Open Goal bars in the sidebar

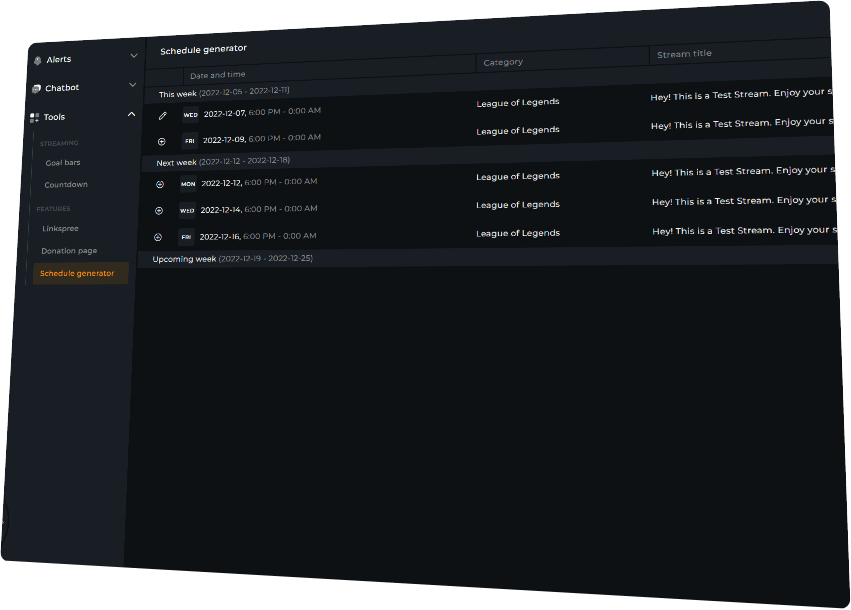[x=63, y=163]
